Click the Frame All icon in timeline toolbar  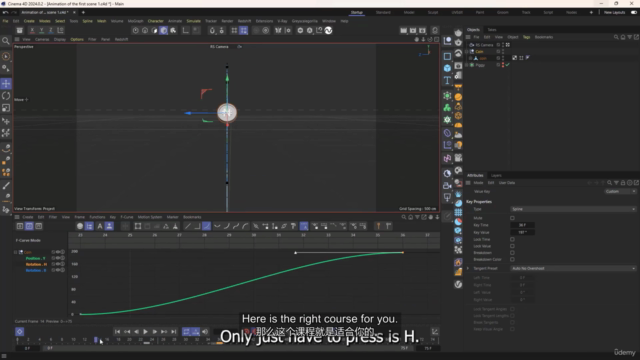[x=138, y=226]
